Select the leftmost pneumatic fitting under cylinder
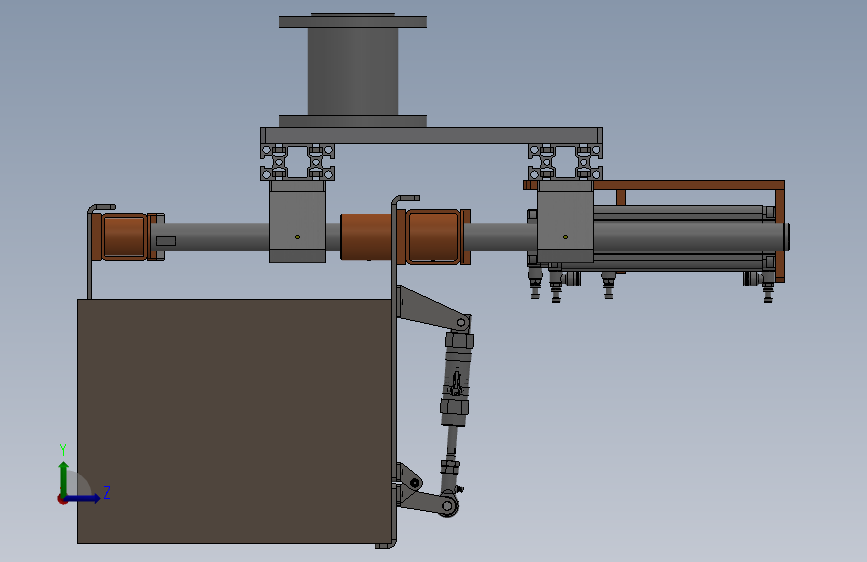Image resolution: width=867 pixels, height=562 pixels. [535, 283]
